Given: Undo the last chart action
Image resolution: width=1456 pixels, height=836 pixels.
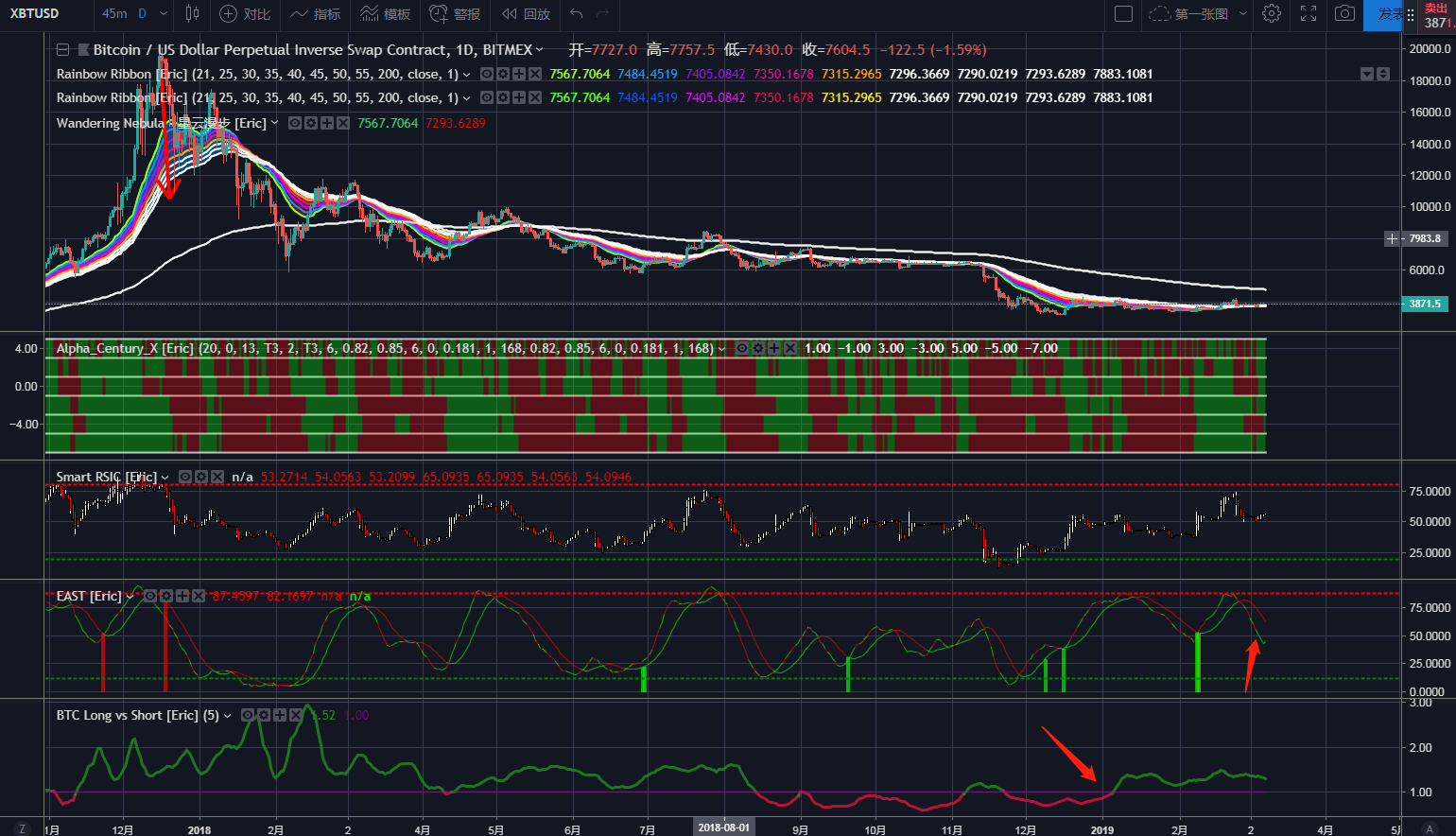Looking at the screenshot, I should 576,14.
